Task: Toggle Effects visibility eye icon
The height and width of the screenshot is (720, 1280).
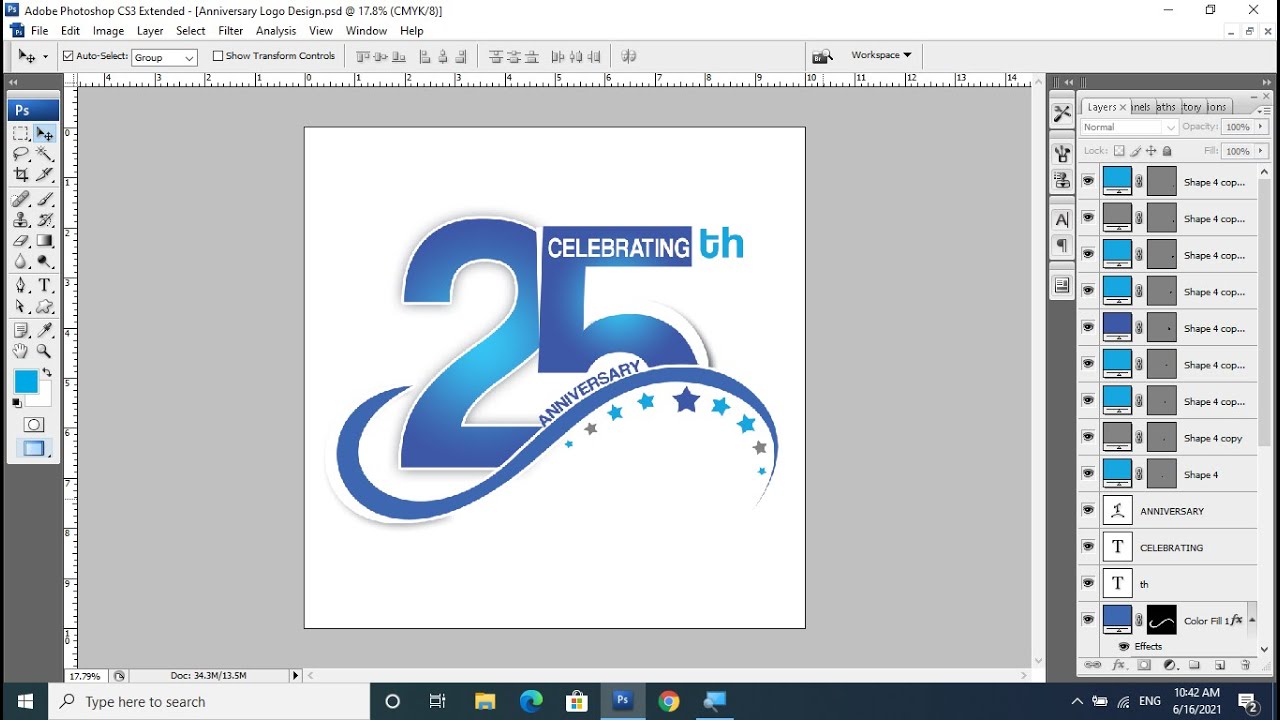Action: 1123,646
